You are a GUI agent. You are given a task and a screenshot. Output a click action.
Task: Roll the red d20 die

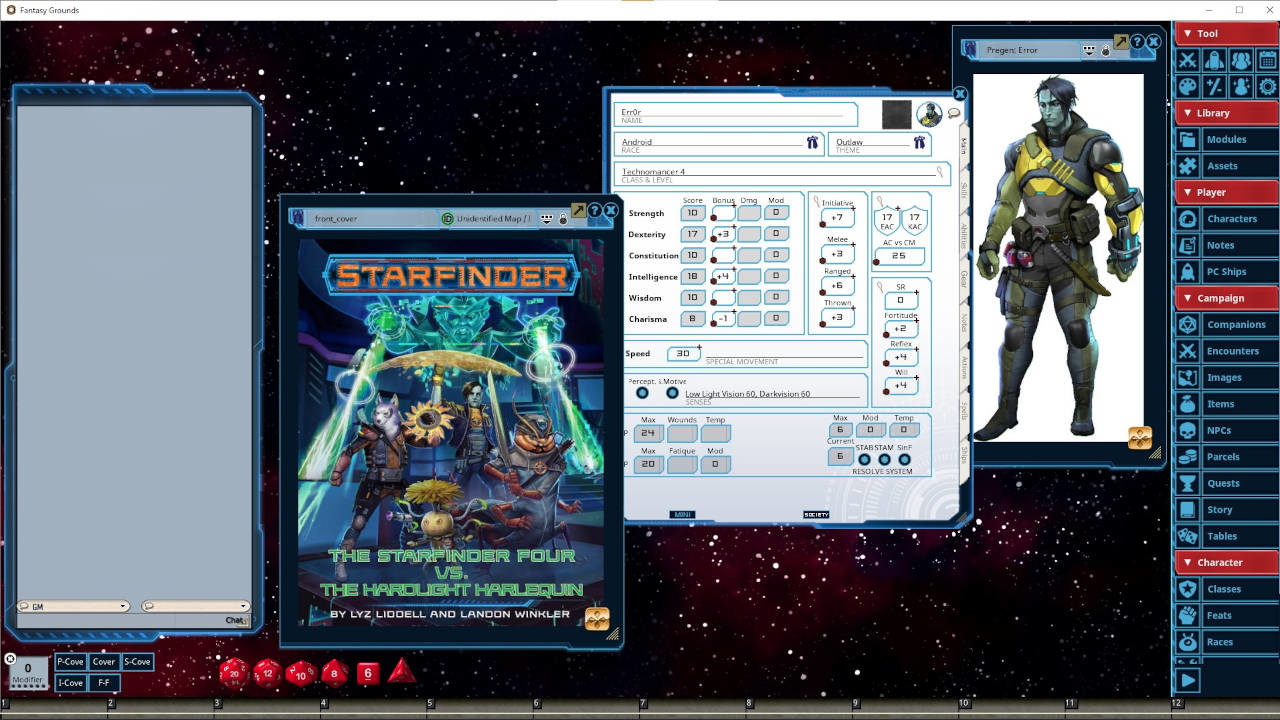click(x=235, y=673)
